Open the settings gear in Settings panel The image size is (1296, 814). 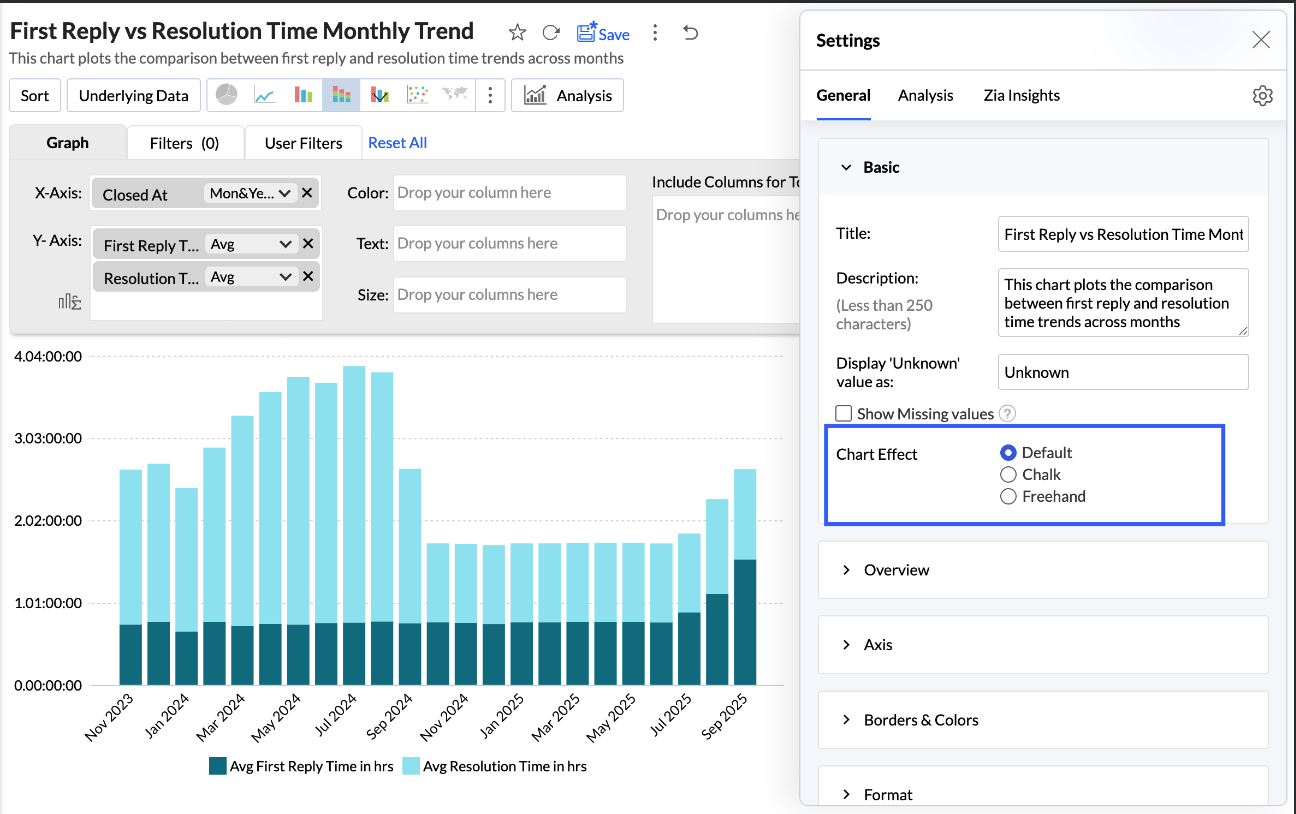tap(1262, 96)
